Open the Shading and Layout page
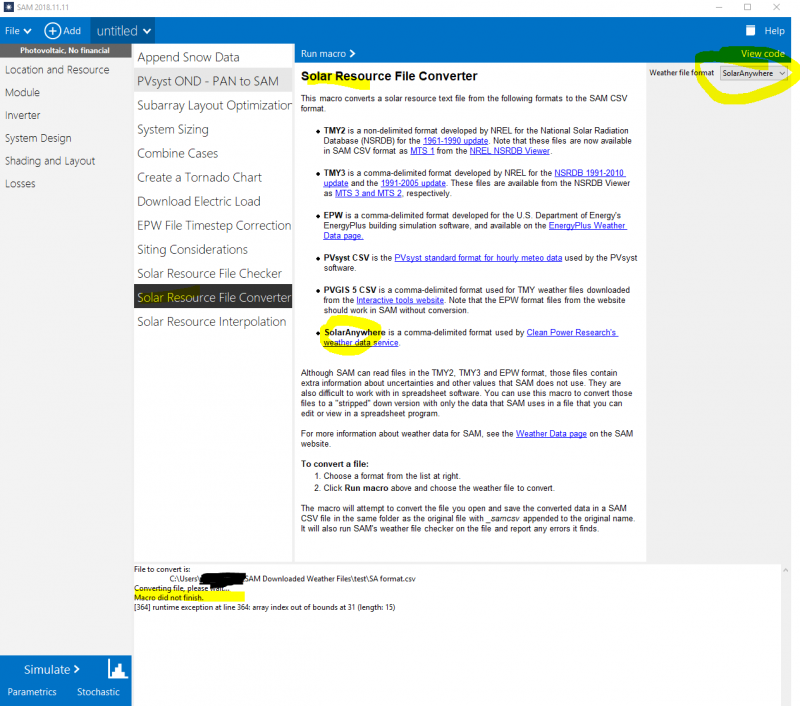This screenshot has width=800, height=706. click(50, 161)
